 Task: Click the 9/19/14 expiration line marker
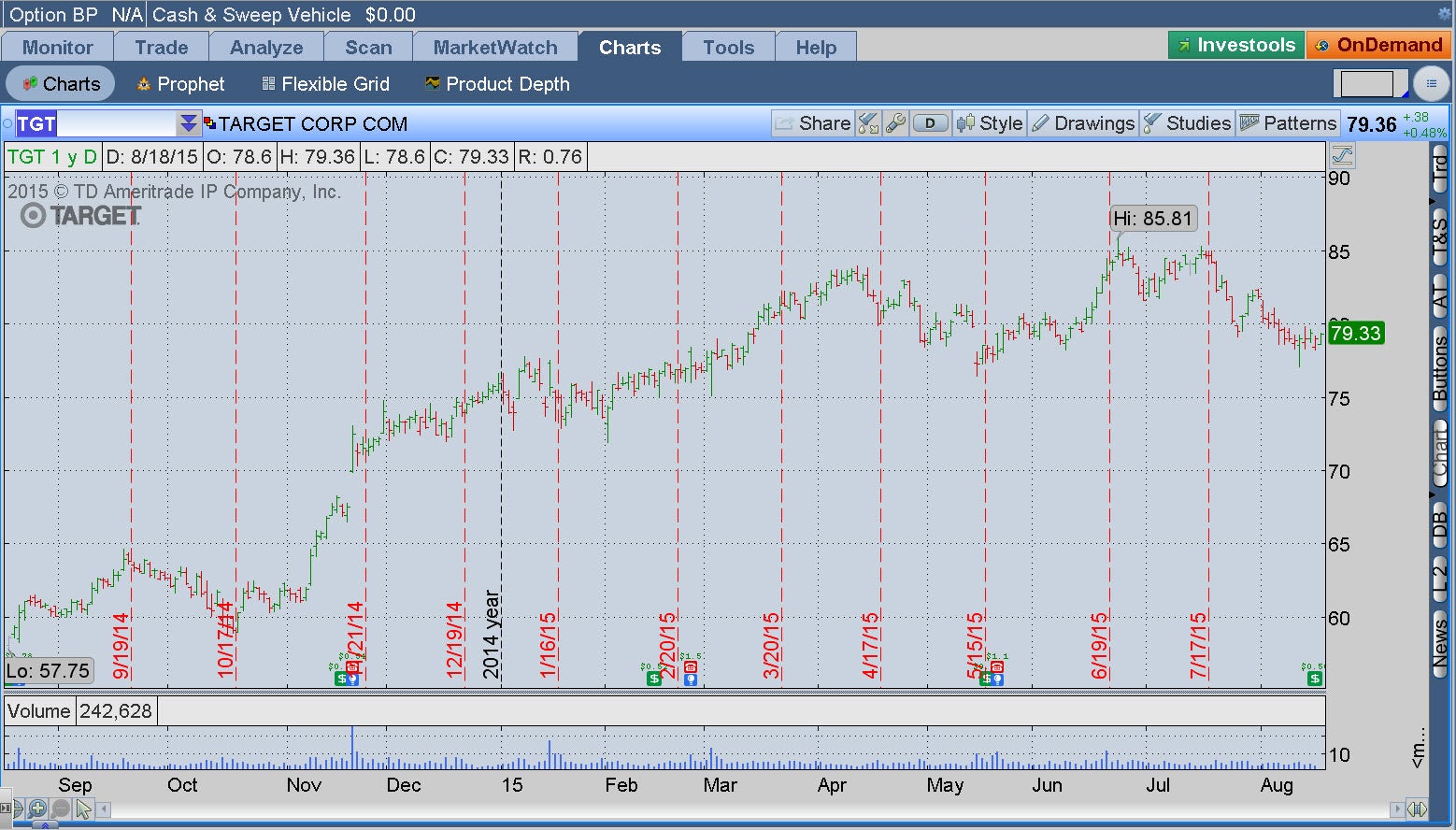coord(121,646)
